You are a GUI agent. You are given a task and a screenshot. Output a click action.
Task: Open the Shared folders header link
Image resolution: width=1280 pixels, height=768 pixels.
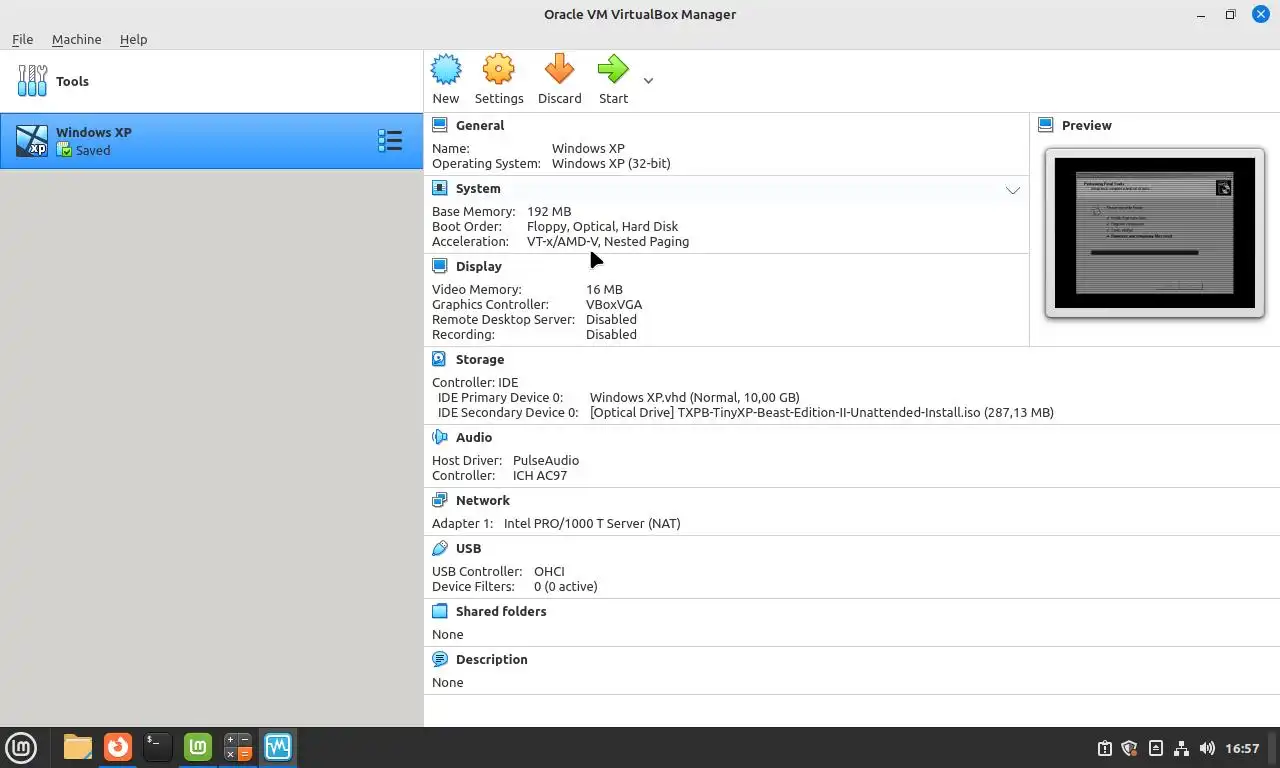tap(501, 611)
